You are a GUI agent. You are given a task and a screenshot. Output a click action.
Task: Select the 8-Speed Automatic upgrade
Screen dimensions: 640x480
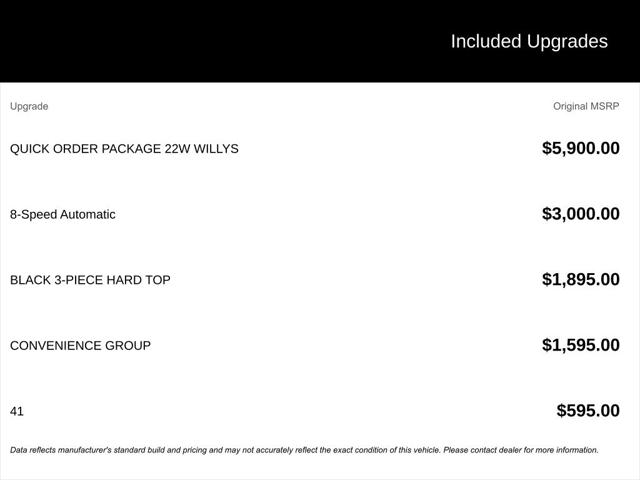(x=62, y=214)
